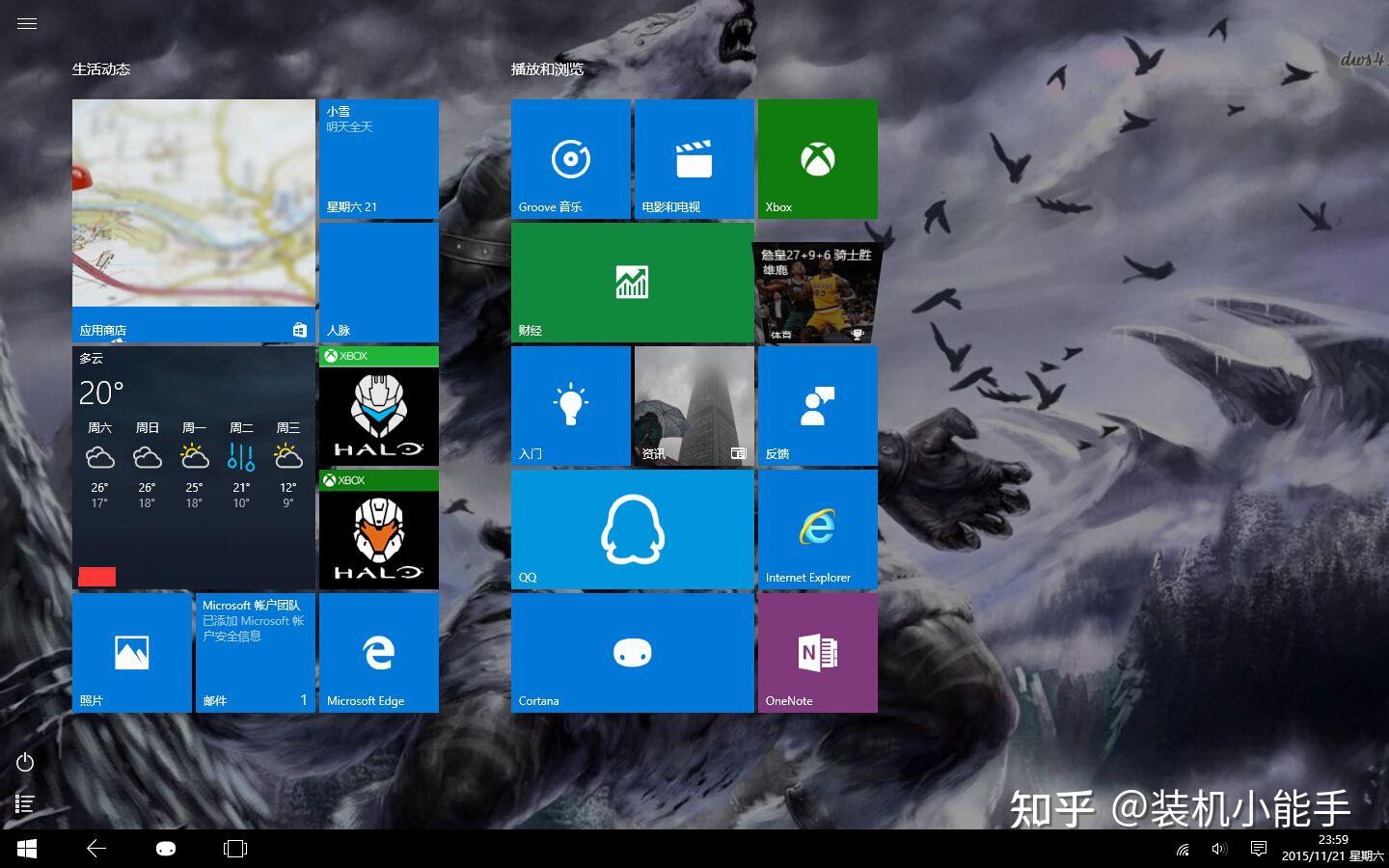The width and height of the screenshot is (1389, 868).
Task: Launch Microsoft Edge
Action: 377,652
